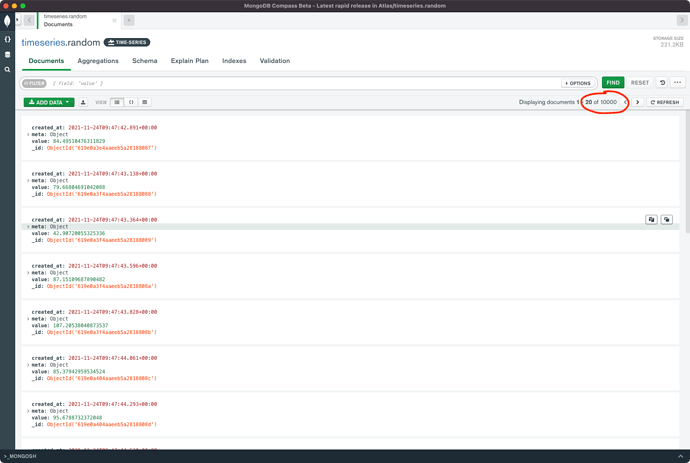Switch to the Indexes tab
The image size is (690, 463).
[234, 61]
